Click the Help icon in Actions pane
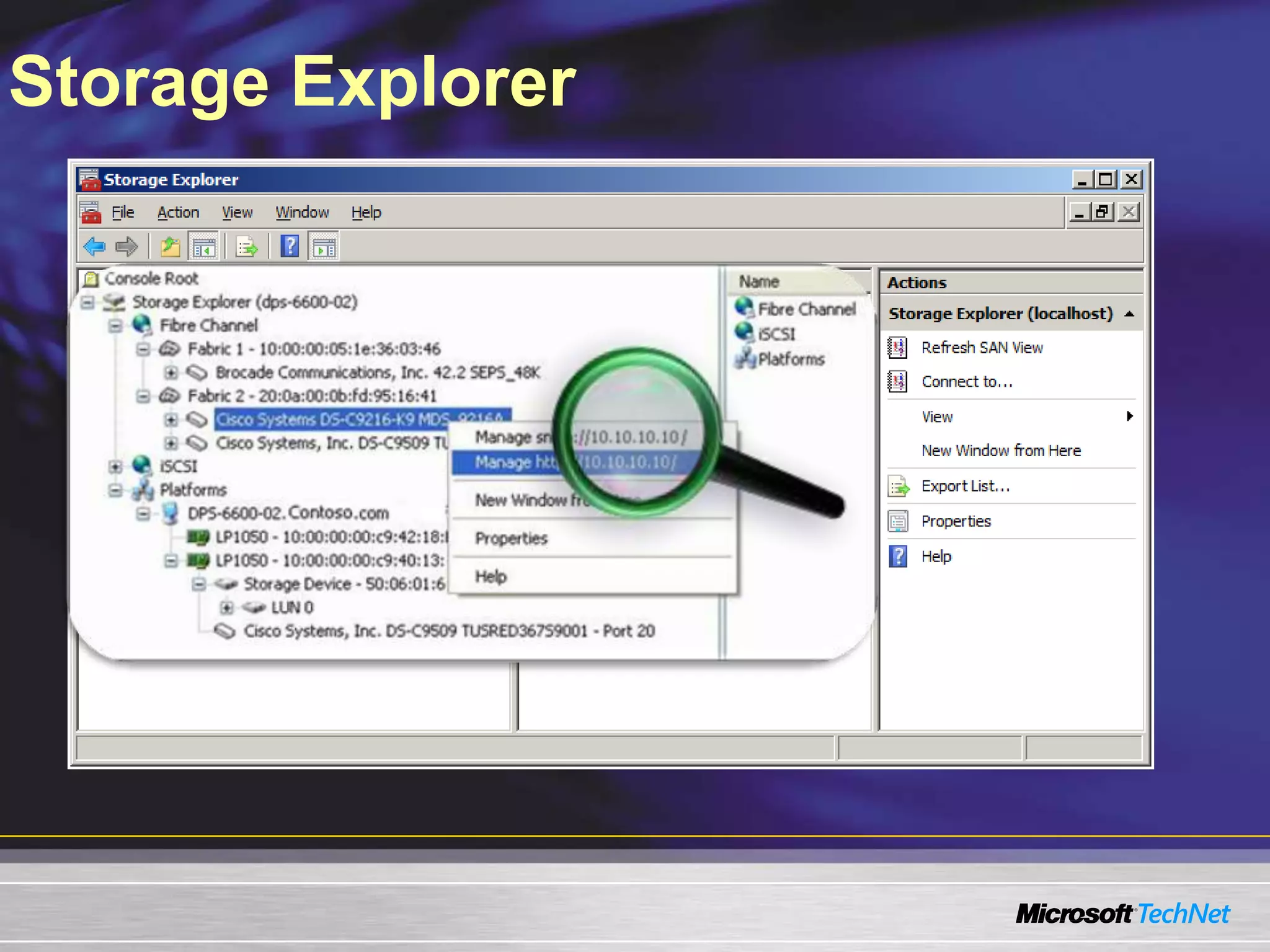1270x952 pixels. click(897, 557)
